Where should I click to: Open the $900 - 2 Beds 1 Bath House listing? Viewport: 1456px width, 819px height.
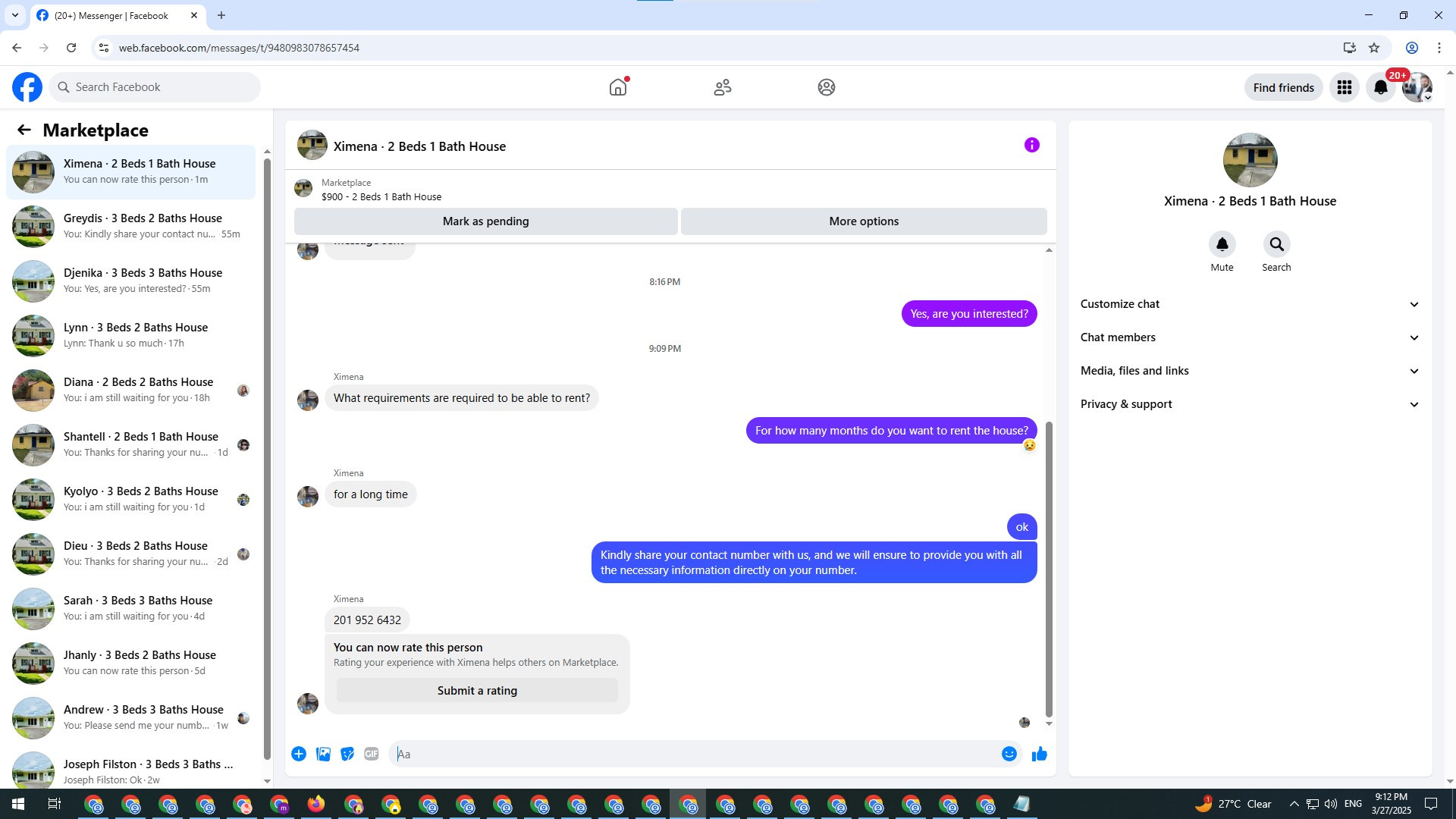click(381, 197)
